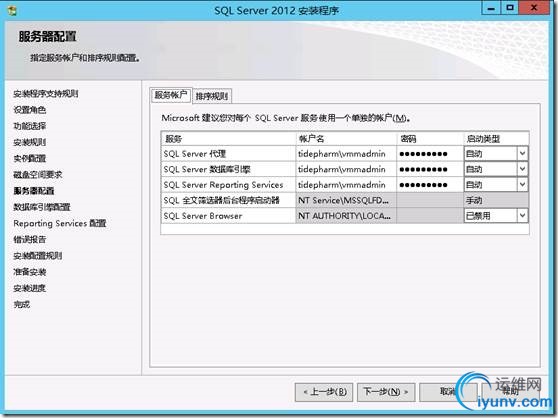
Task: Click the 服务 column header
Action: click(x=228, y=139)
